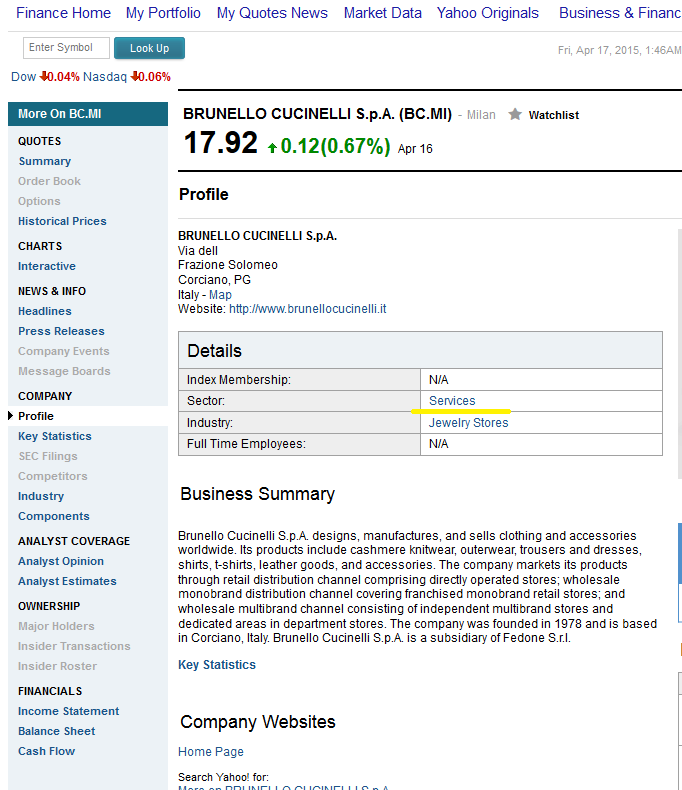Click the red Nasdaq down arrow
The width and height of the screenshot is (682, 790).
click(134, 77)
